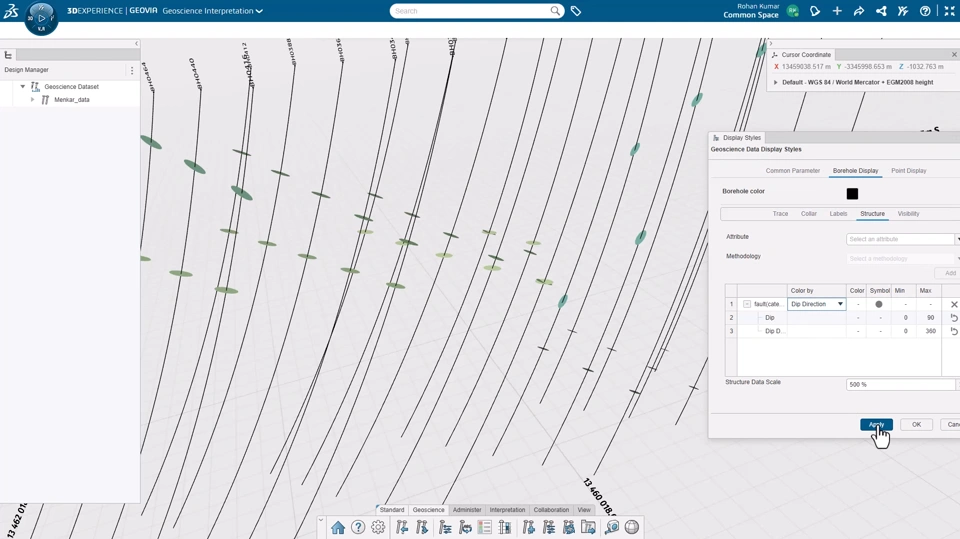Expand the Menkar_data tree node
Image resolution: width=960 pixels, height=539 pixels.
point(32,99)
